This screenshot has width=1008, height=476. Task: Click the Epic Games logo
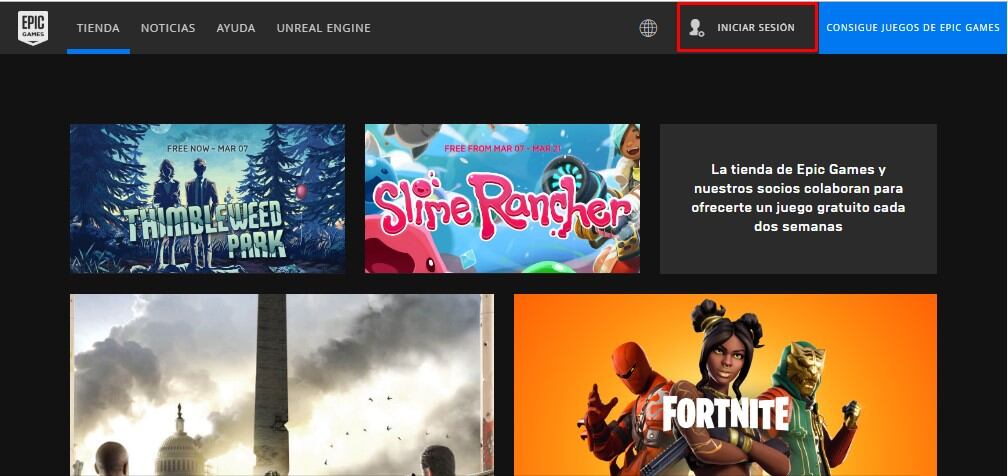coord(33,28)
